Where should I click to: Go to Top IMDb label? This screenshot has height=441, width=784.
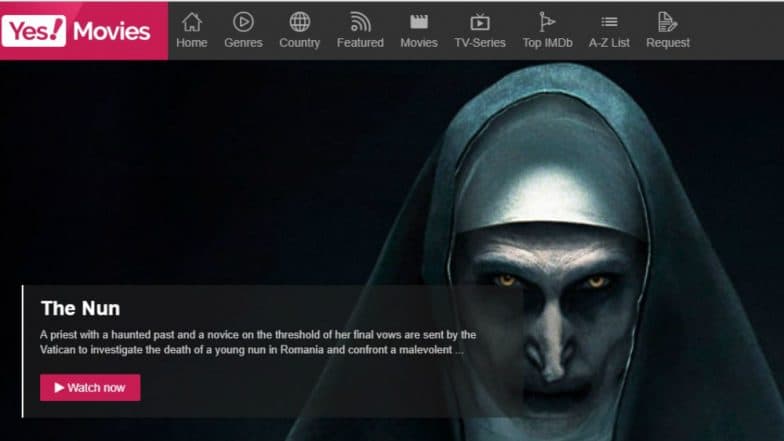click(x=548, y=43)
